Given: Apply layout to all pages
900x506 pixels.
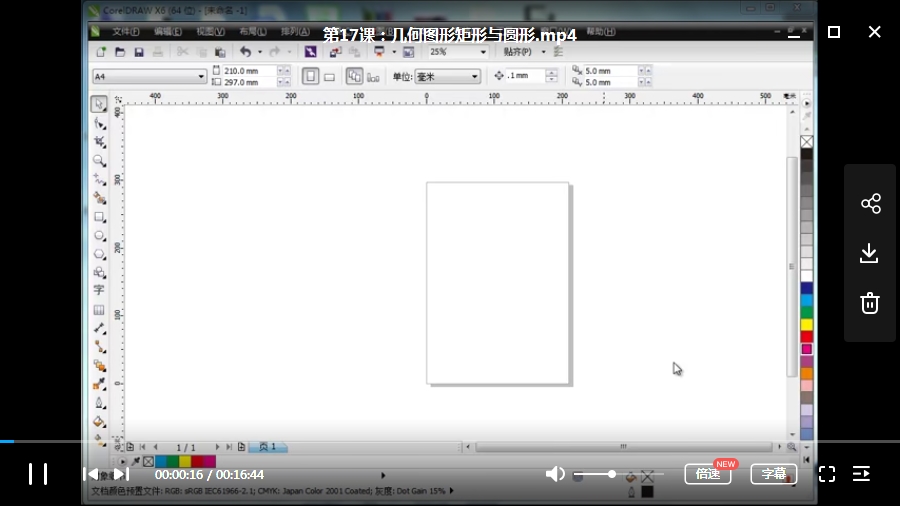Looking at the screenshot, I should click(x=354, y=76).
